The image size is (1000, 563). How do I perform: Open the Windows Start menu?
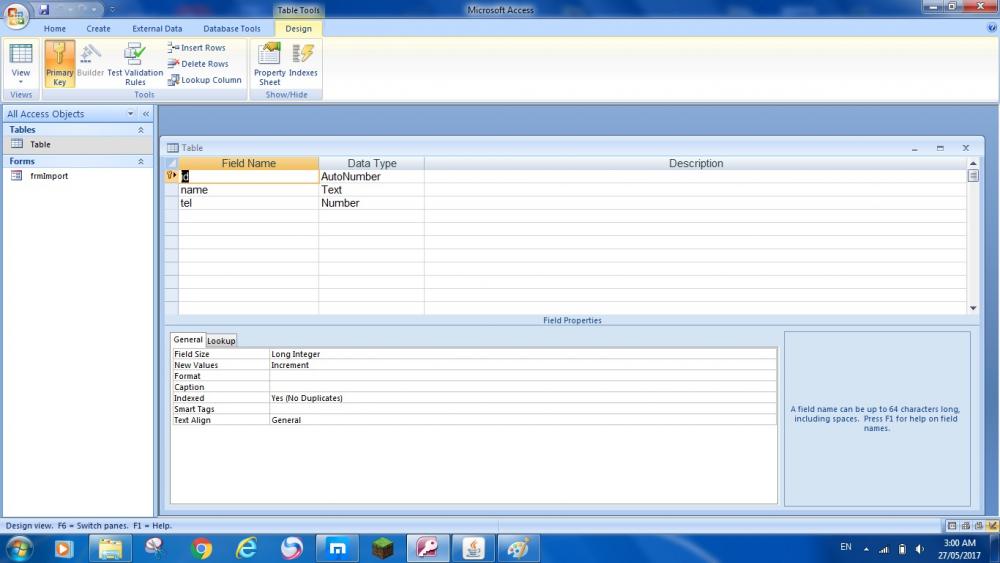coord(19,548)
